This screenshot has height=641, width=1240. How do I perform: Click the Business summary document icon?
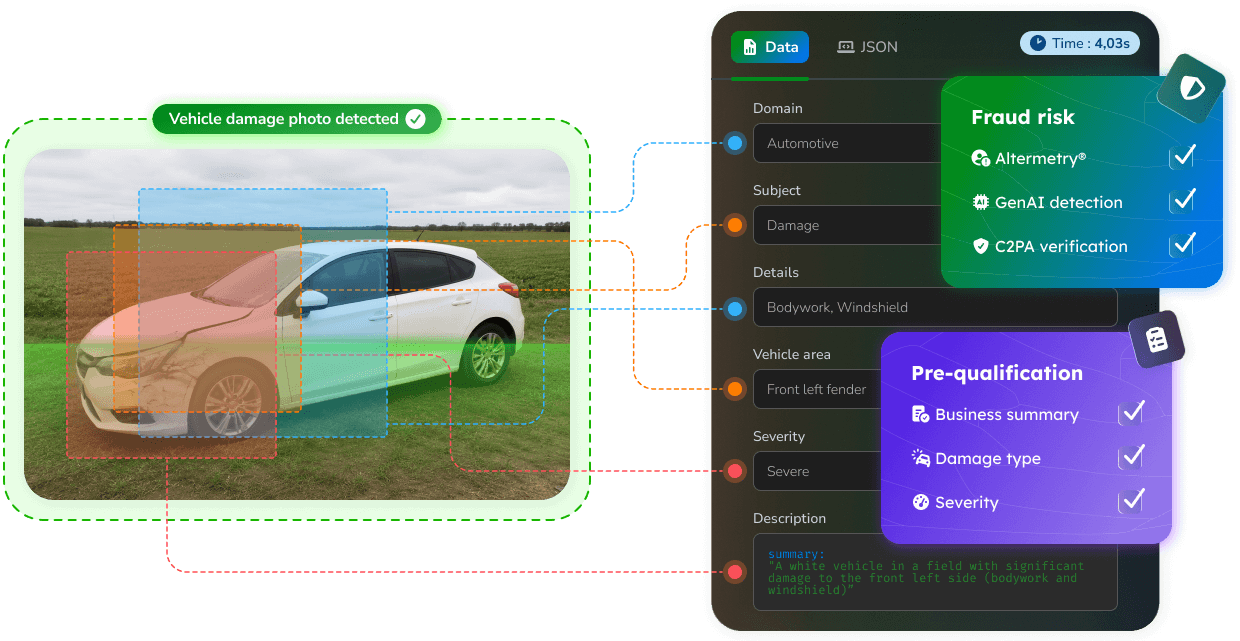click(x=920, y=414)
